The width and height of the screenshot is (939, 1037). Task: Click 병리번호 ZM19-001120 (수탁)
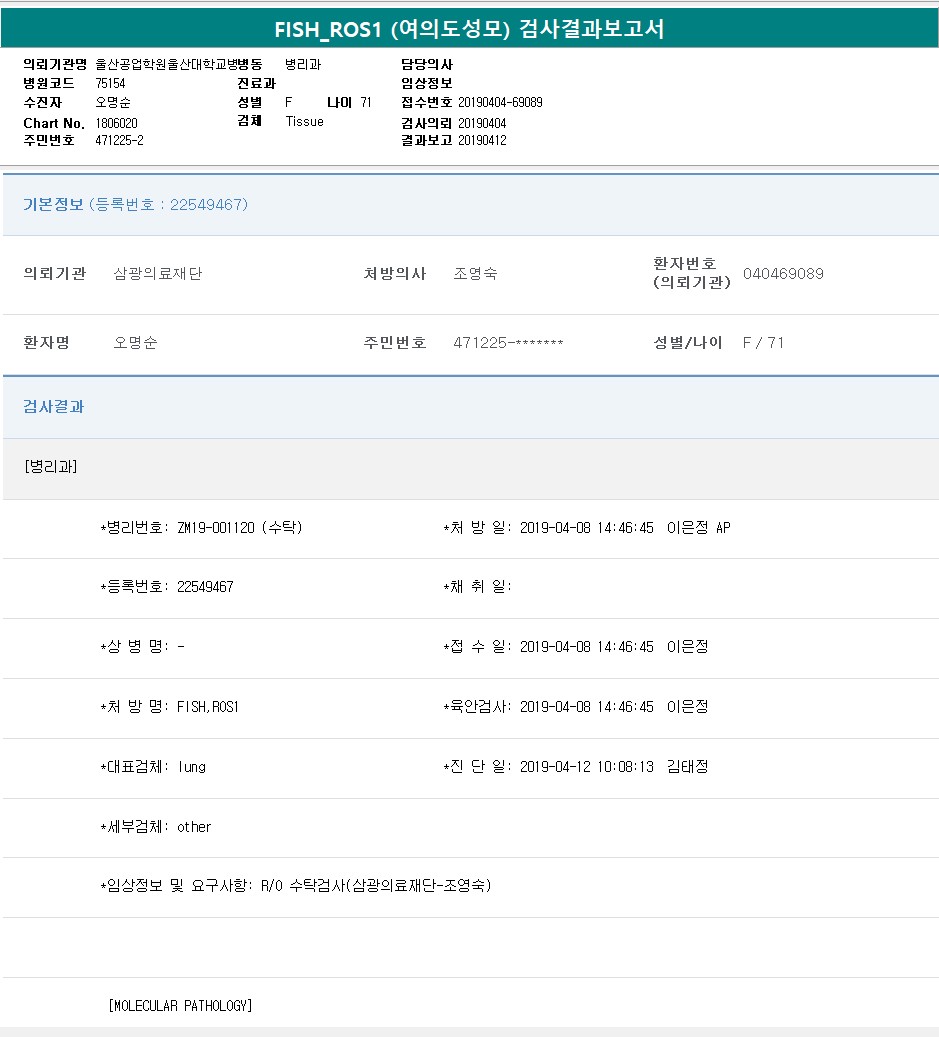(239, 528)
